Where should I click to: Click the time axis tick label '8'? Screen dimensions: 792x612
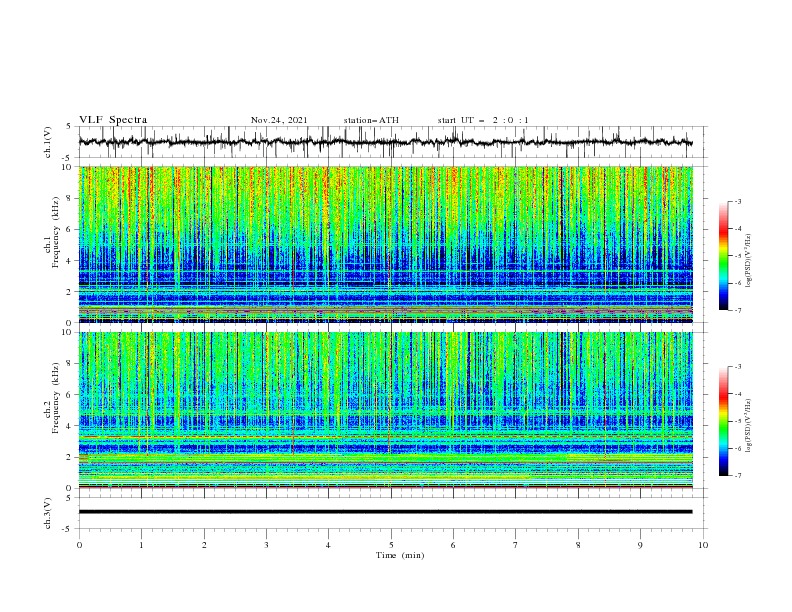tap(578, 545)
